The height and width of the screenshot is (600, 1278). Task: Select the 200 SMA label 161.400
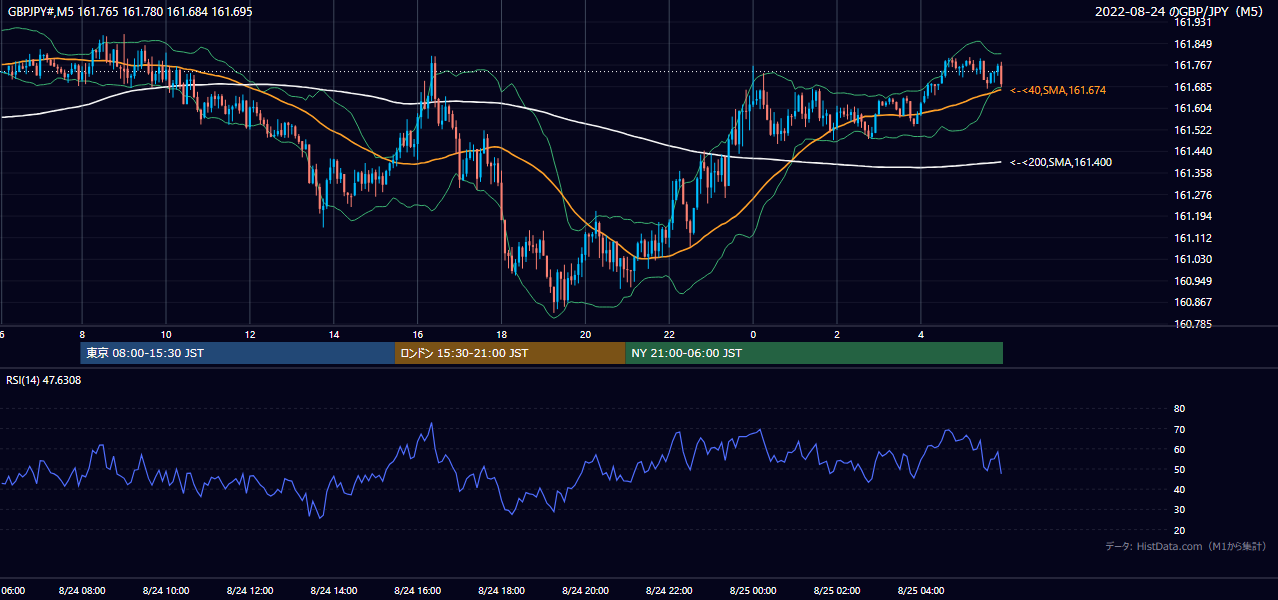click(x=1061, y=162)
